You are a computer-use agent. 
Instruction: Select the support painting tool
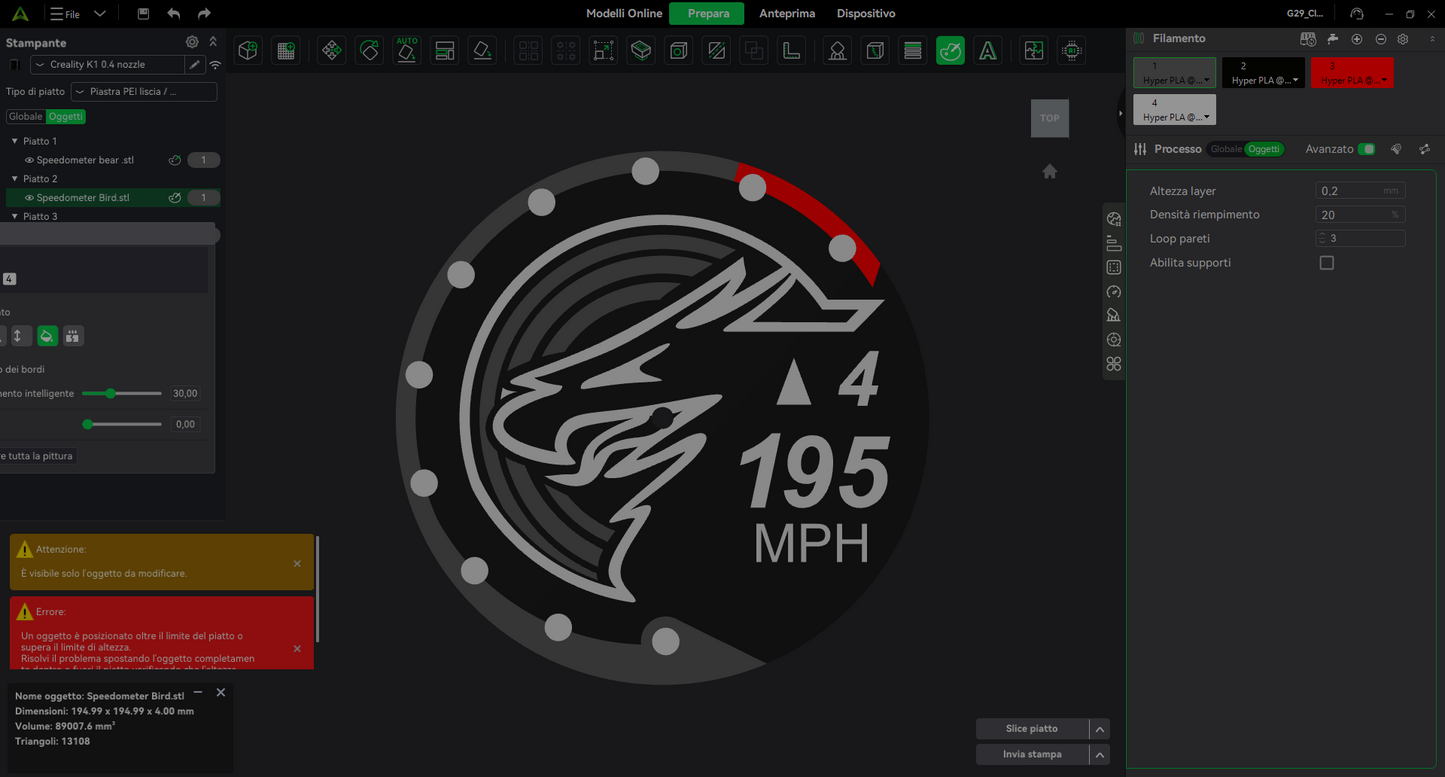point(836,50)
